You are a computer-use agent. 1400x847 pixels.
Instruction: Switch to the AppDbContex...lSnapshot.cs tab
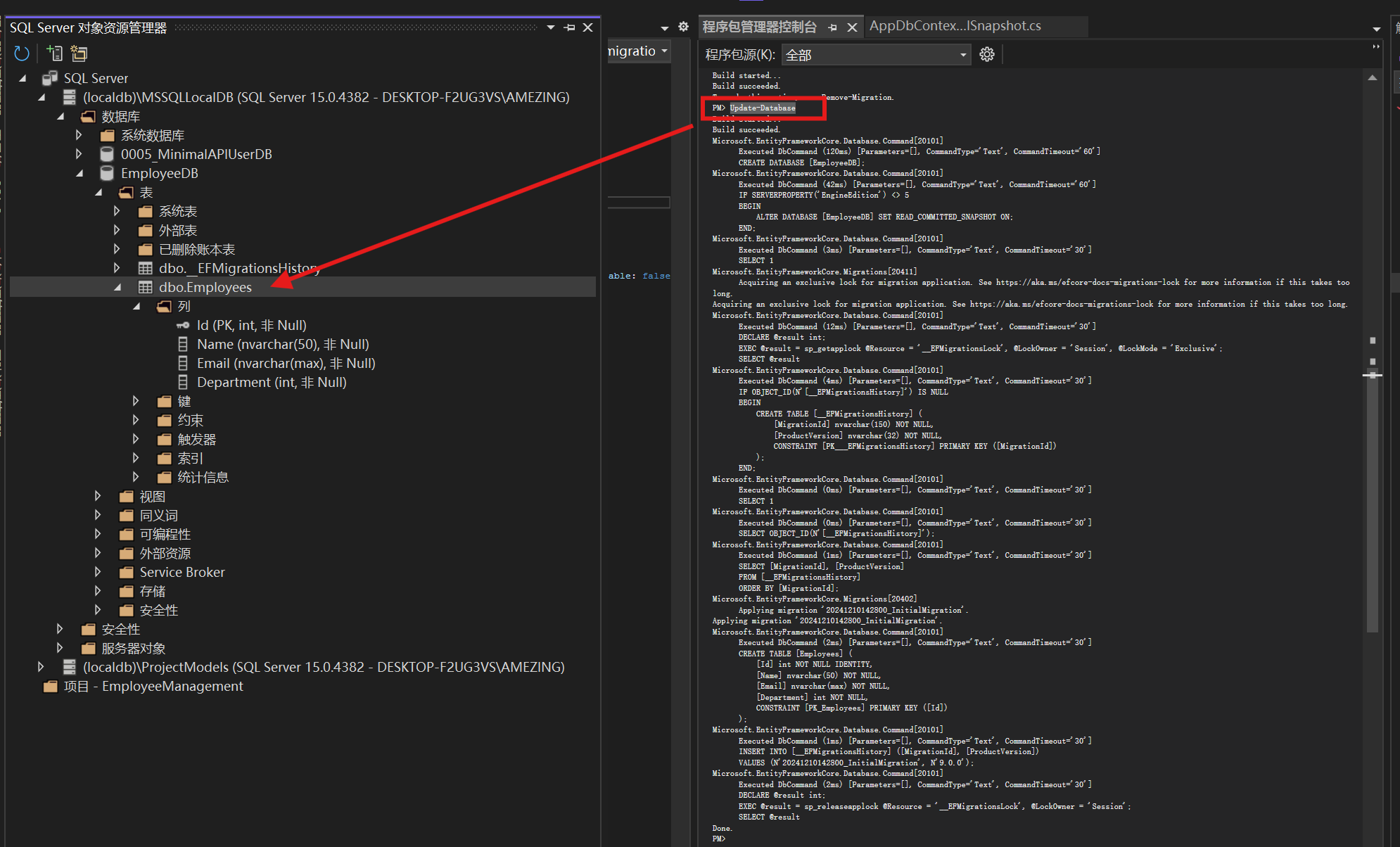pos(955,26)
